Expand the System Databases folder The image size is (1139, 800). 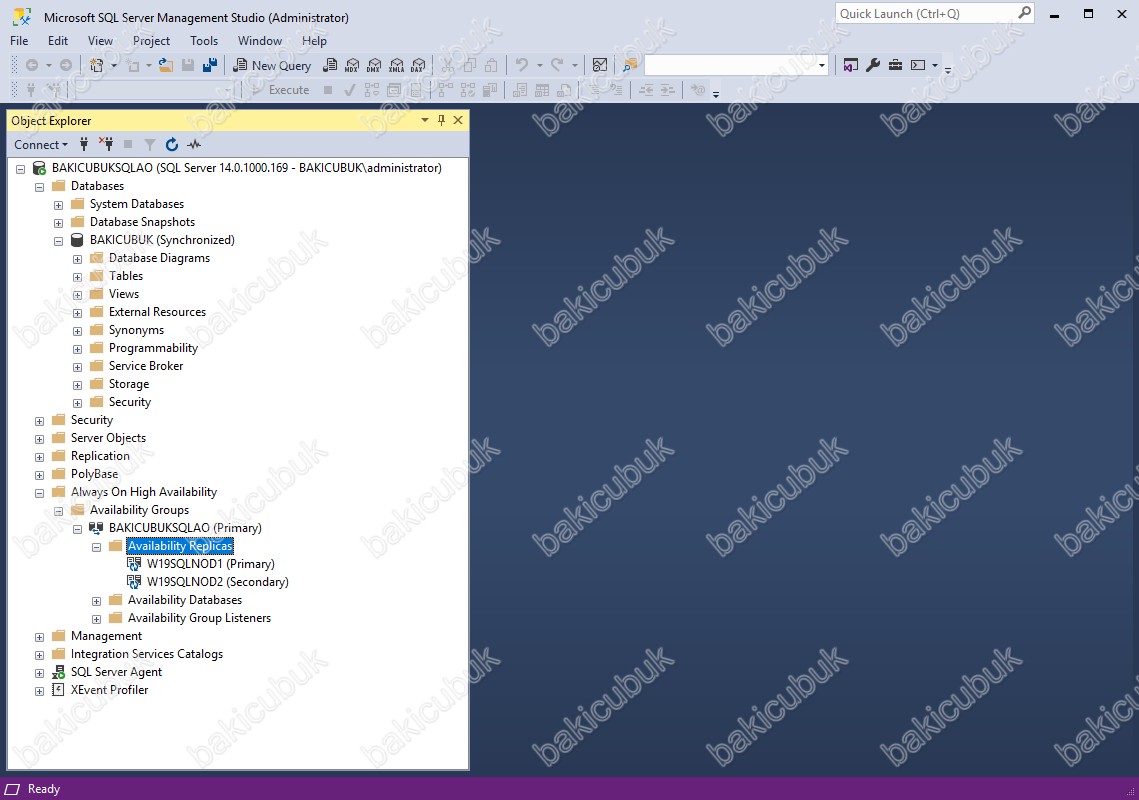click(58, 205)
